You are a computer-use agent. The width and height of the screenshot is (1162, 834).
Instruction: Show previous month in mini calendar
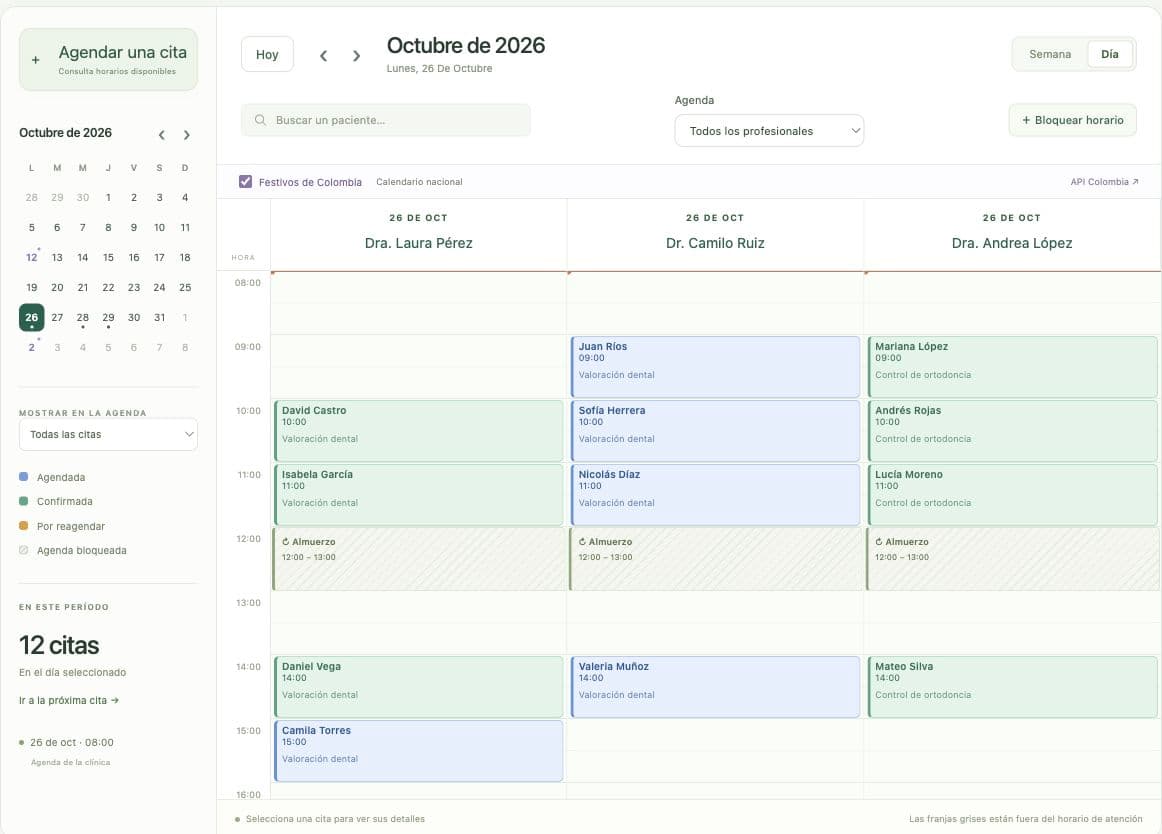162,135
